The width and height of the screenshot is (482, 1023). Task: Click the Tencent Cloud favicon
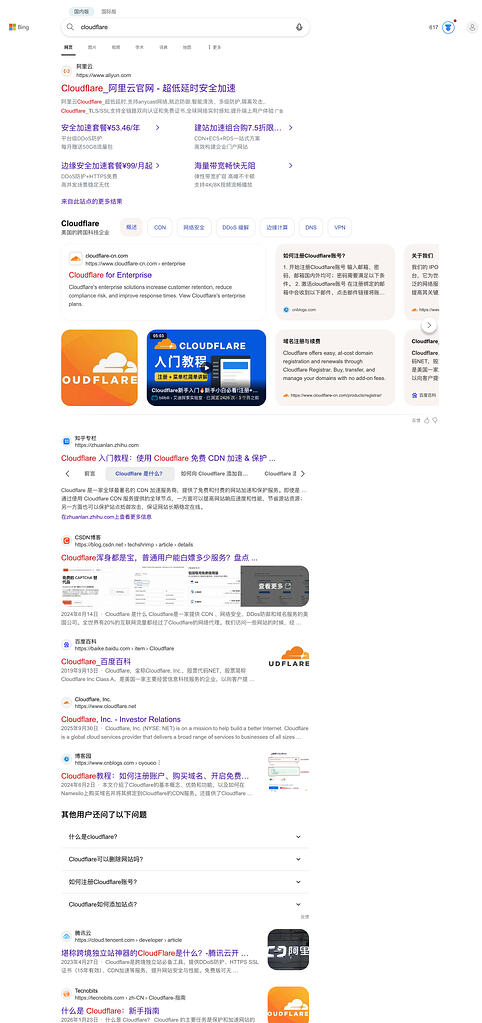[x=67, y=936]
